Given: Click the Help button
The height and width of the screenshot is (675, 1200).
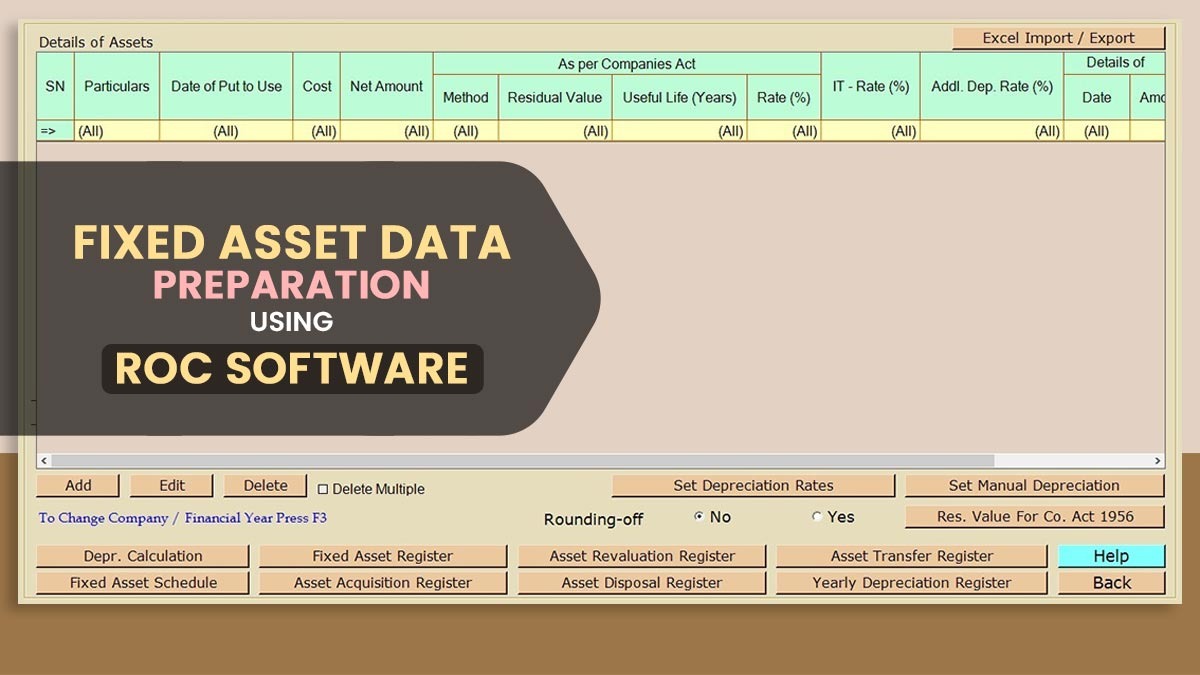Looking at the screenshot, I should tap(1111, 556).
